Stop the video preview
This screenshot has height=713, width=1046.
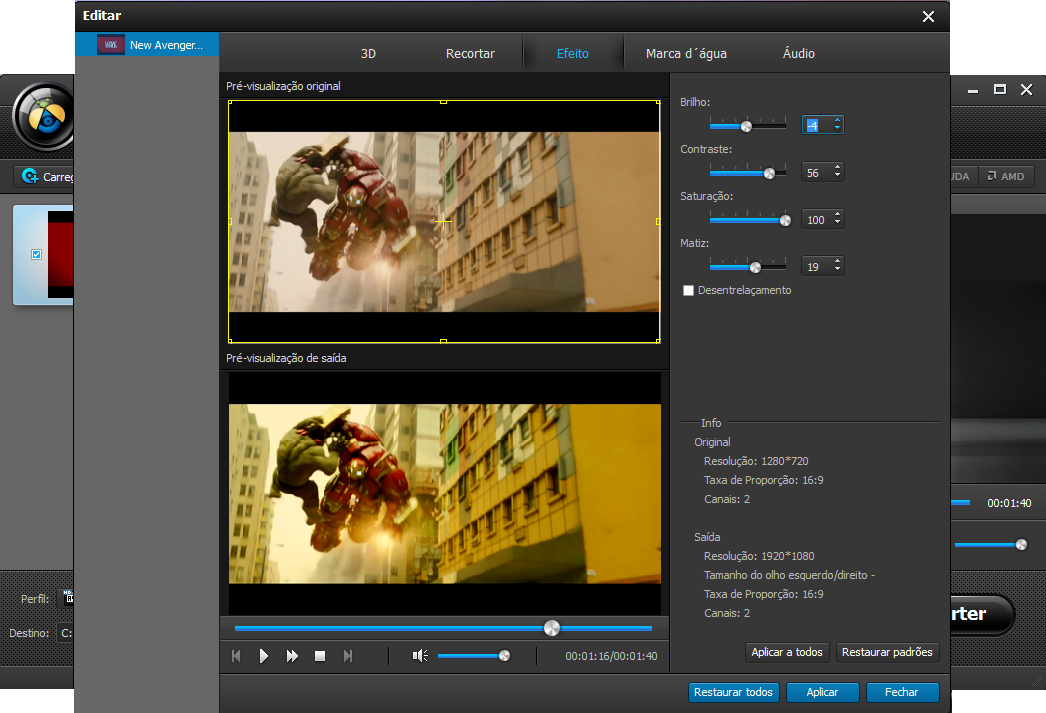point(320,656)
